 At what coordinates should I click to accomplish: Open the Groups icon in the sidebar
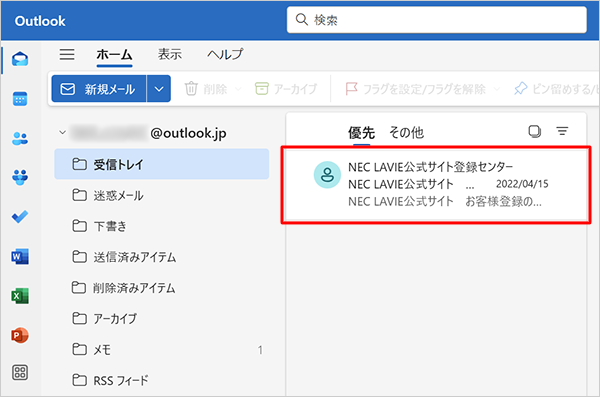pyautogui.click(x=20, y=177)
